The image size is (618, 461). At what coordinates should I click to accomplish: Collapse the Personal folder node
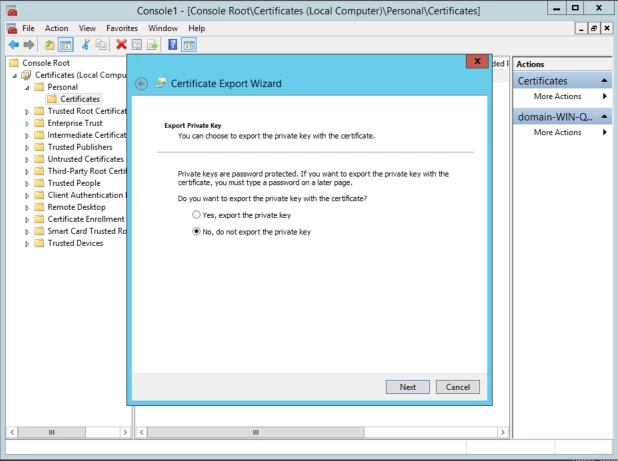point(27,88)
